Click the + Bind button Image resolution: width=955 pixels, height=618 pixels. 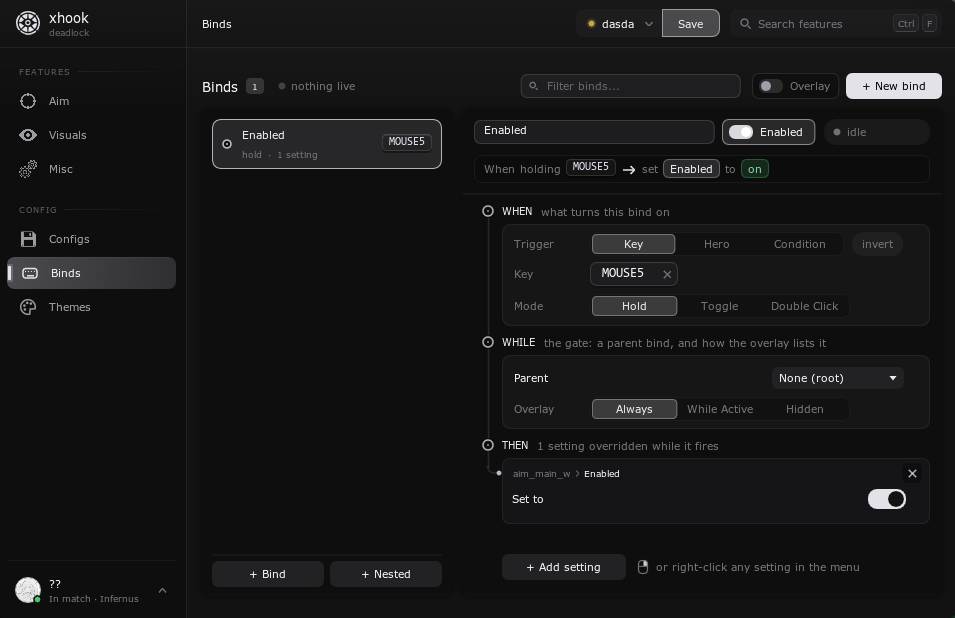point(267,574)
